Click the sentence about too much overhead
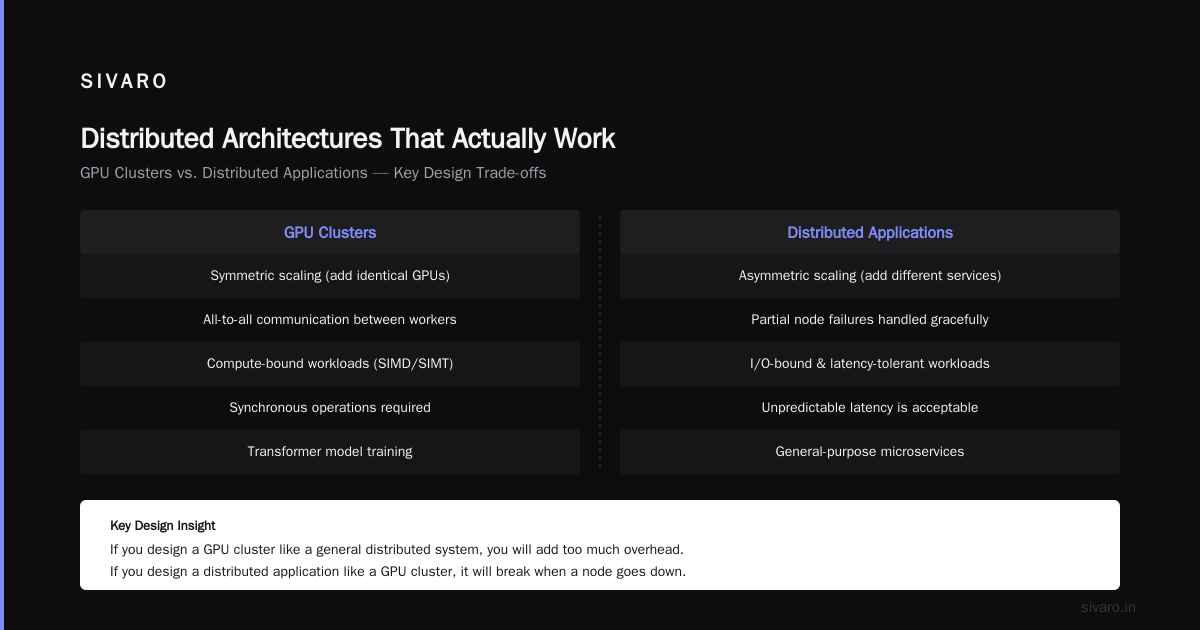Image resolution: width=1200 pixels, height=630 pixels. [397, 550]
